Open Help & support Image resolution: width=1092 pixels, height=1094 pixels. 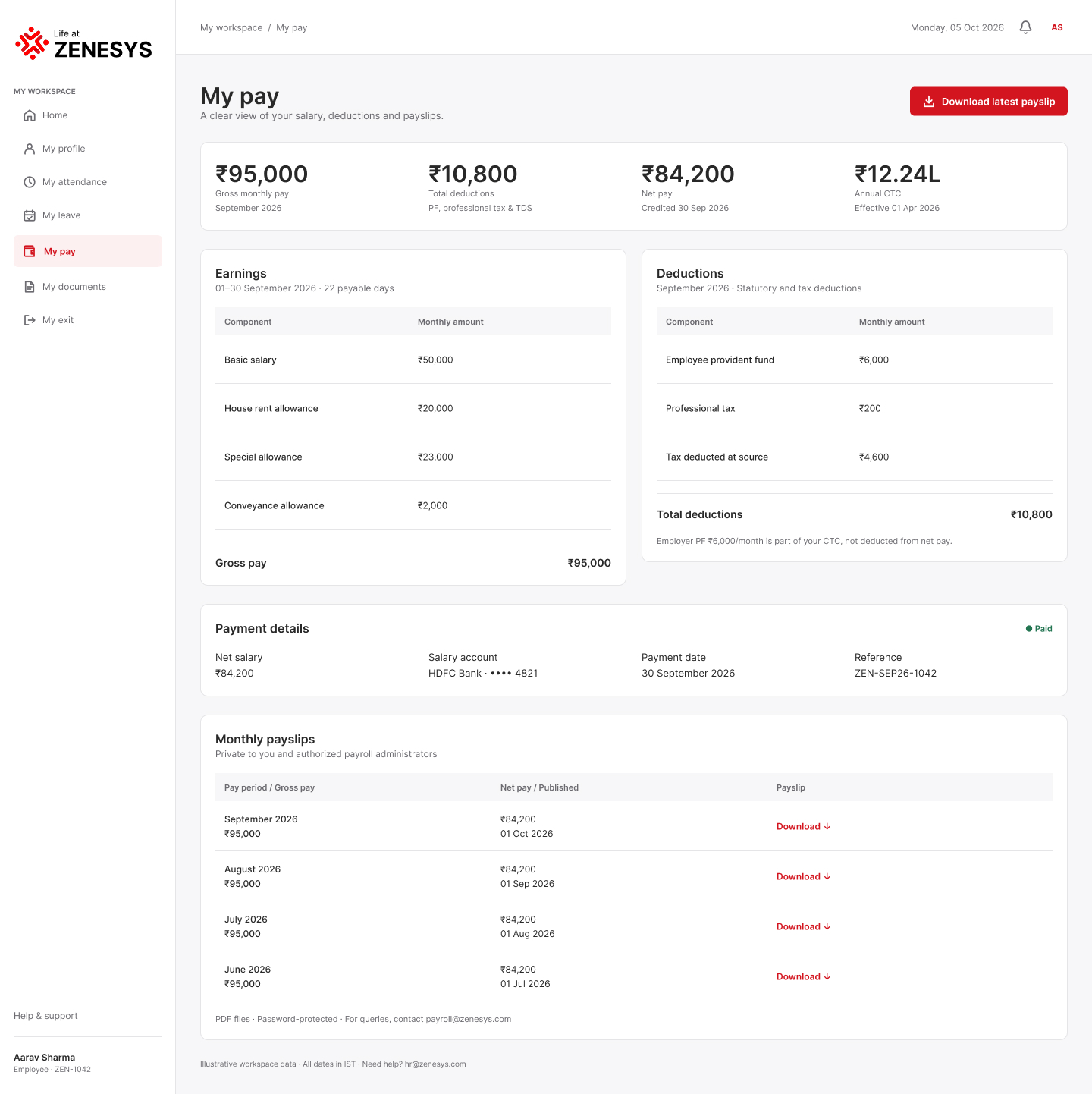click(x=45, y=1016)
